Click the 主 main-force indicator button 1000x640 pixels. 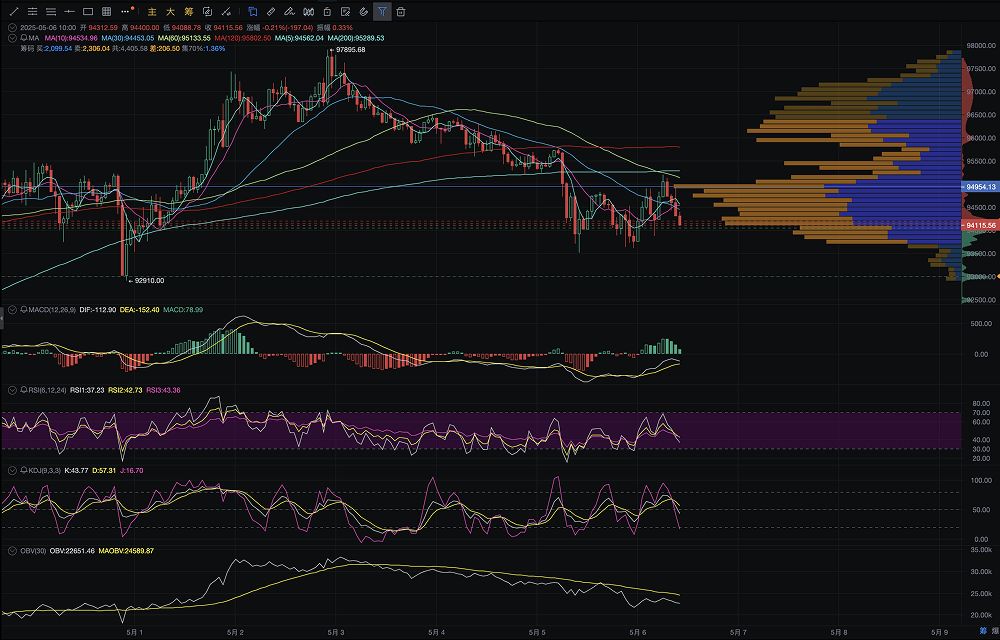coord(153,12)
